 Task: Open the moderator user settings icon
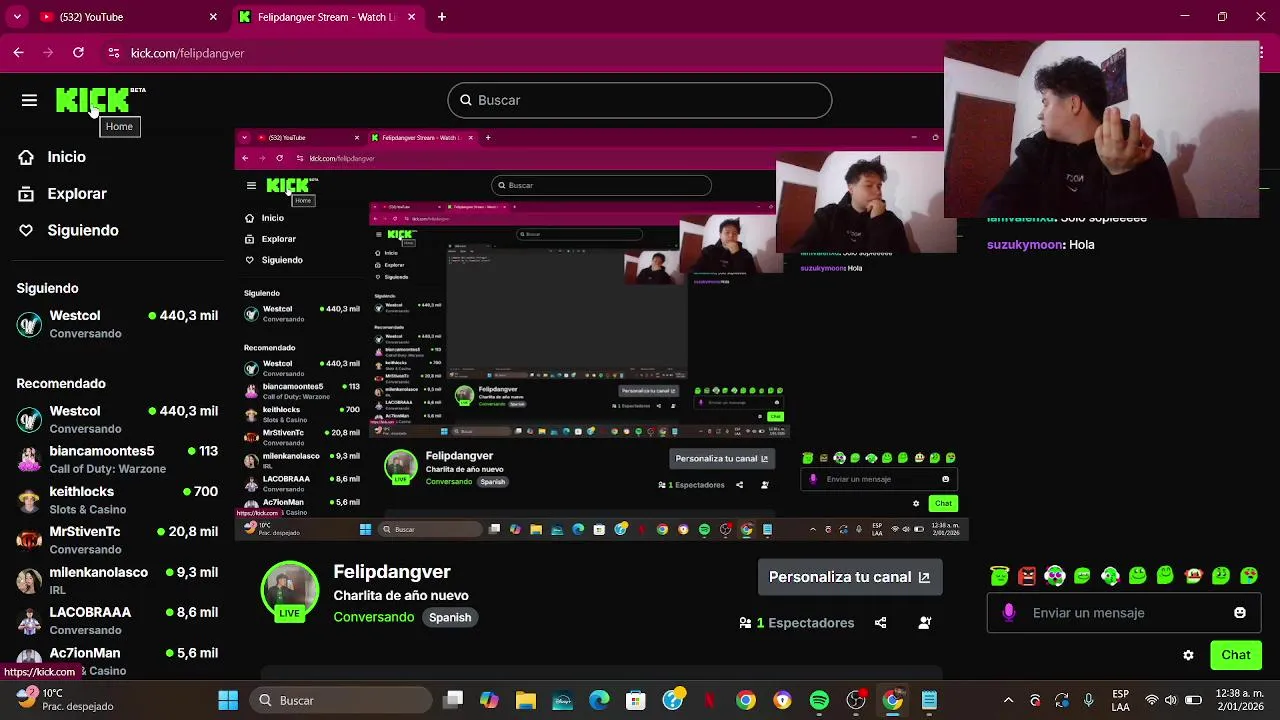925,623
